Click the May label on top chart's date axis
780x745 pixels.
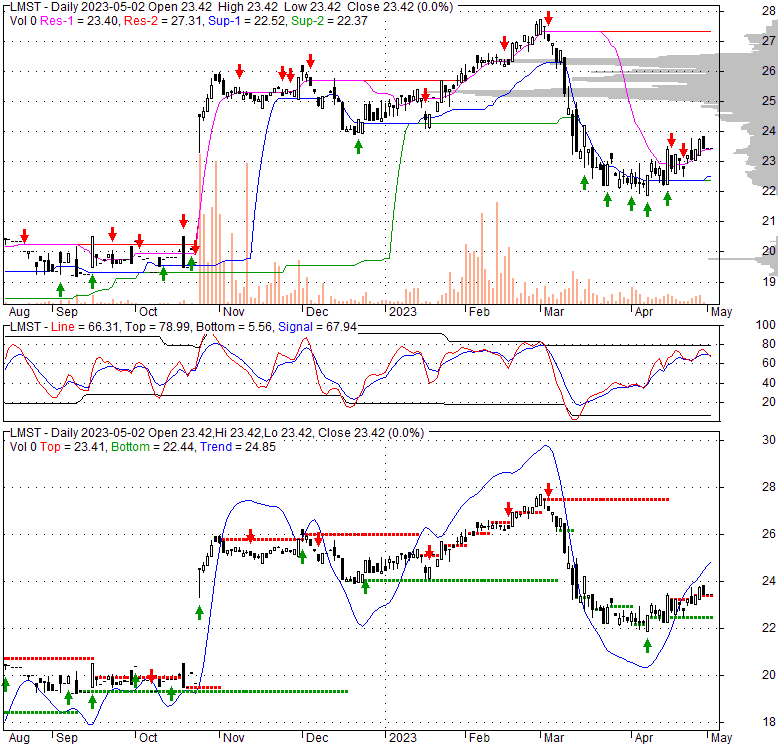point(721,312)
